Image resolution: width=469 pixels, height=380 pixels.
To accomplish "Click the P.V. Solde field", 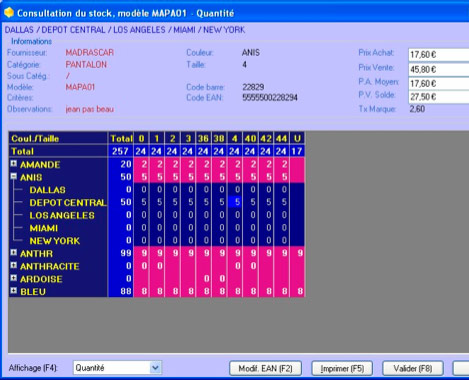I will tap(438, 97).
